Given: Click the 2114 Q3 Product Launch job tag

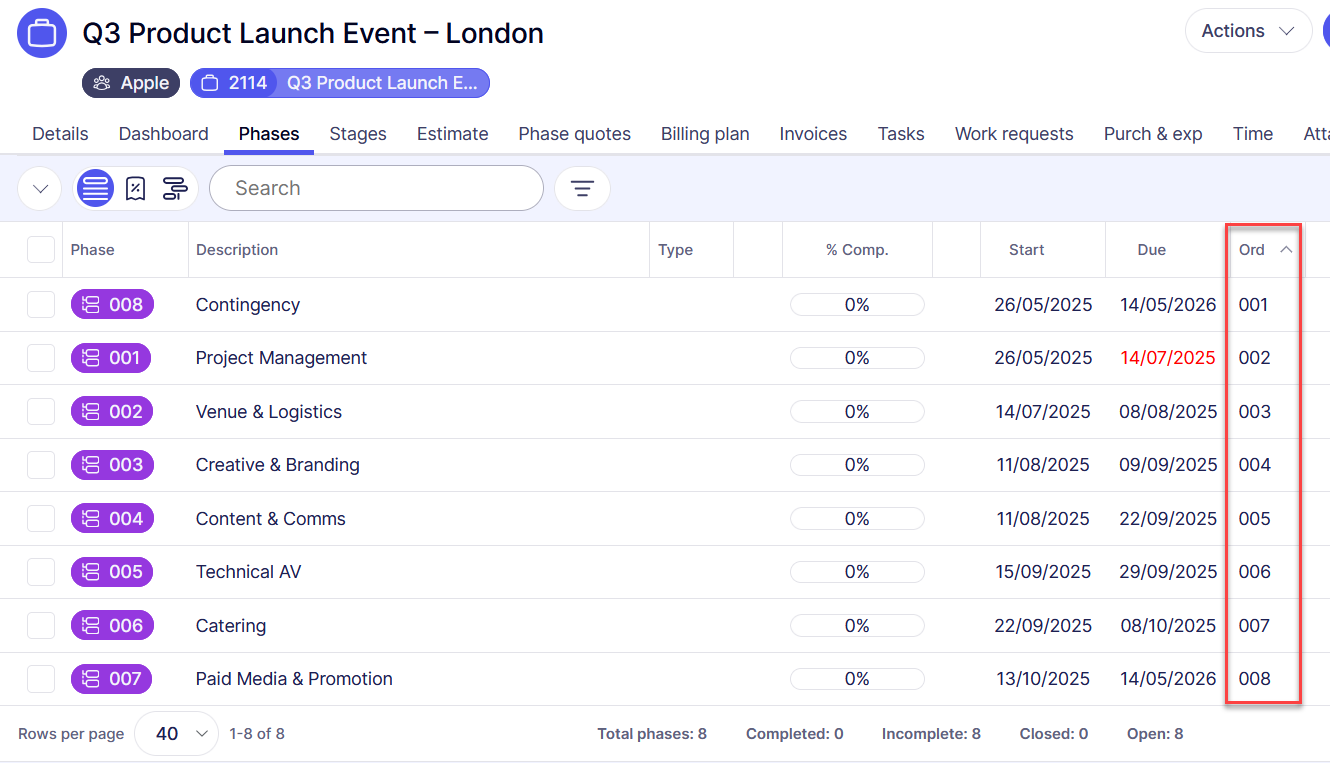Looking at the screenshot, I should (x=340, y=83).
